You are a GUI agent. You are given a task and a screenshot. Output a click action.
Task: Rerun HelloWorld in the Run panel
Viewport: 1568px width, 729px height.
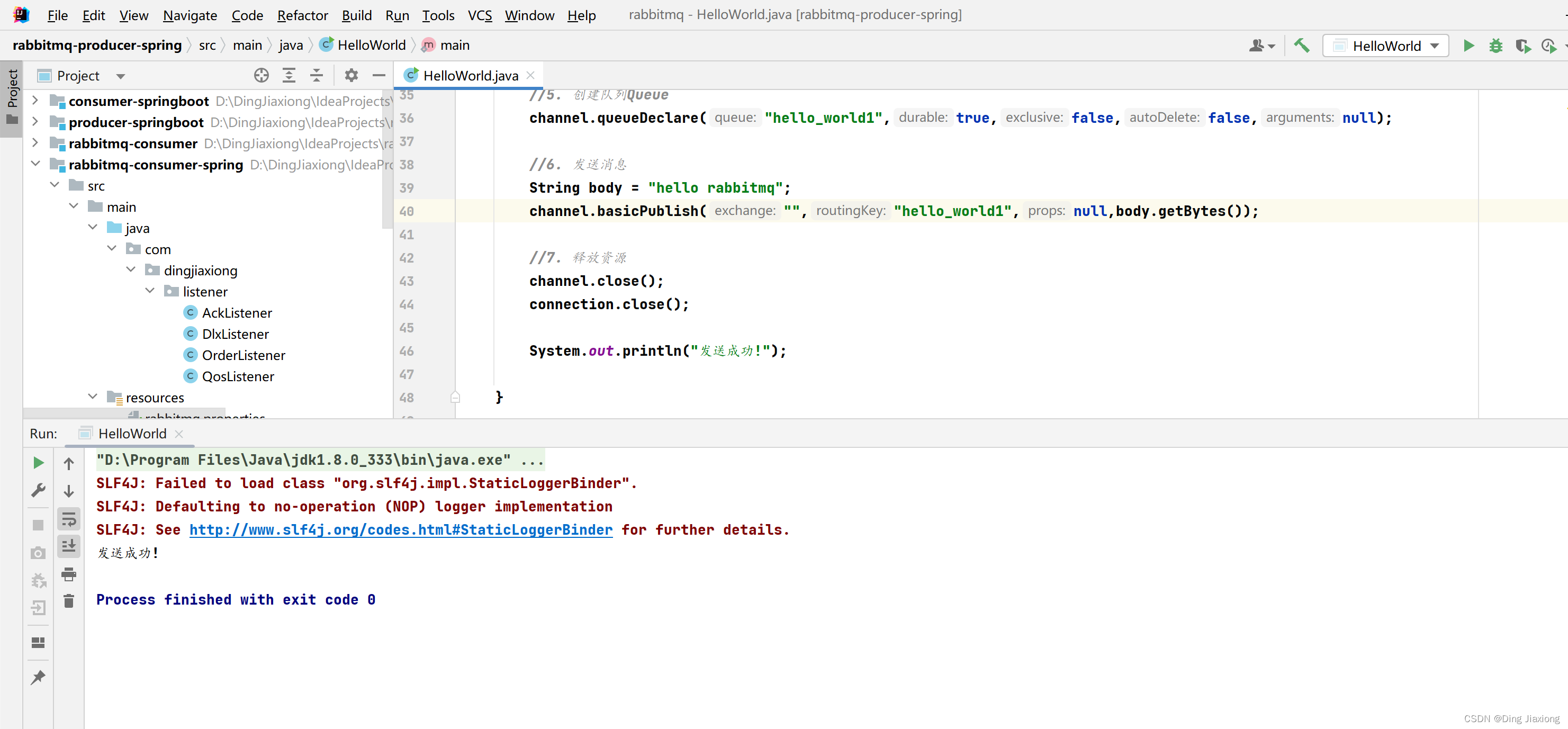click(38, 463)
